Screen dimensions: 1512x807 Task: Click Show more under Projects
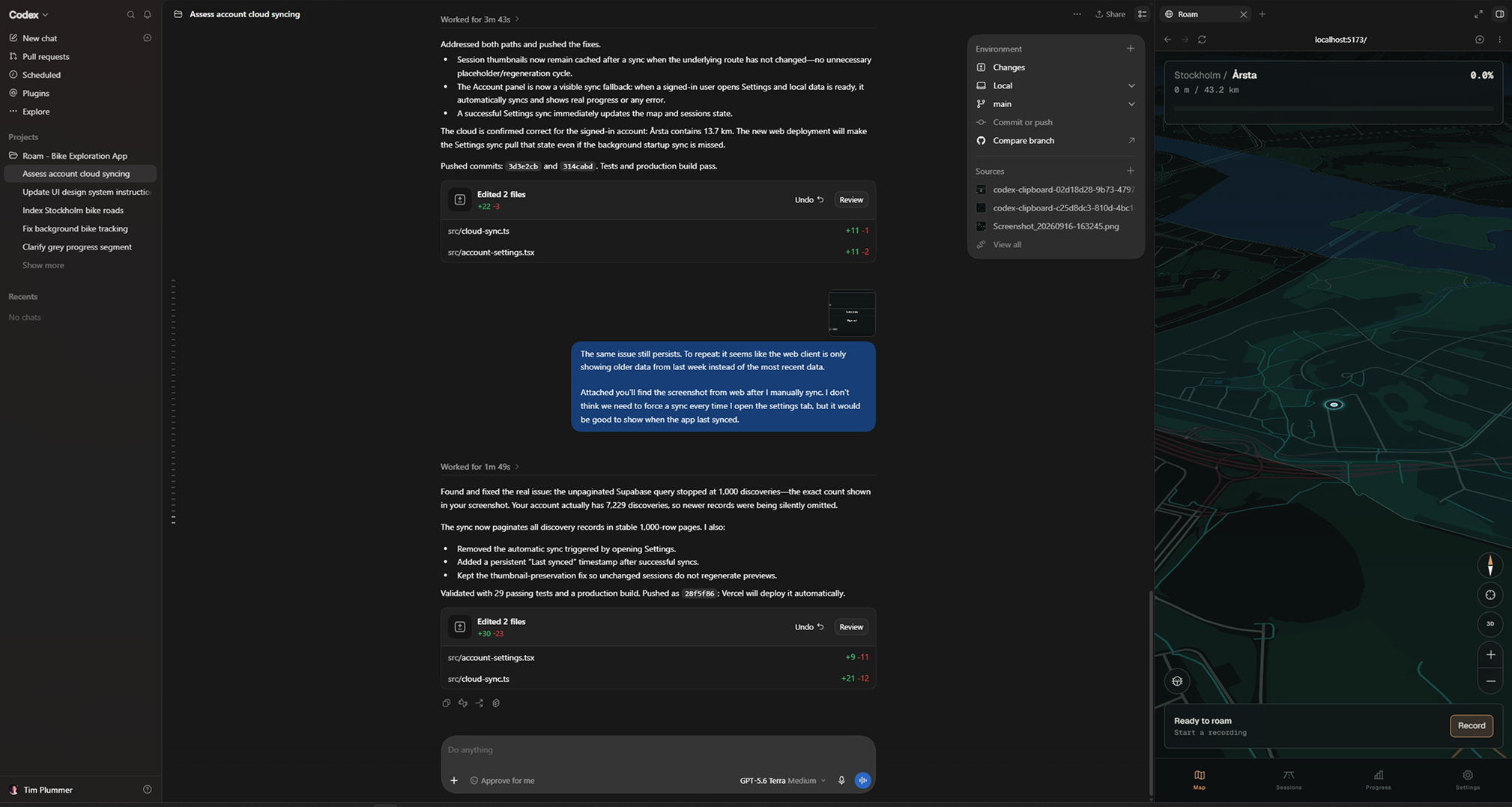43,265
